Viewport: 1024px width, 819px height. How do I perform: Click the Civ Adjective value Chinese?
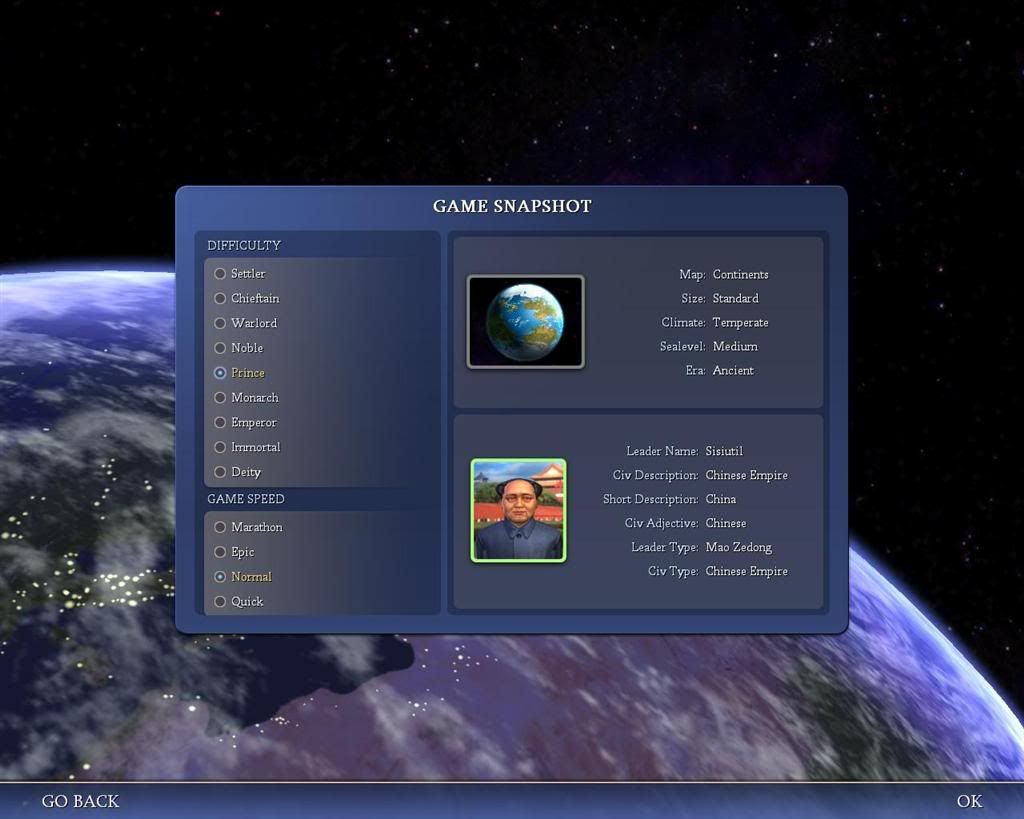[726, 523]
